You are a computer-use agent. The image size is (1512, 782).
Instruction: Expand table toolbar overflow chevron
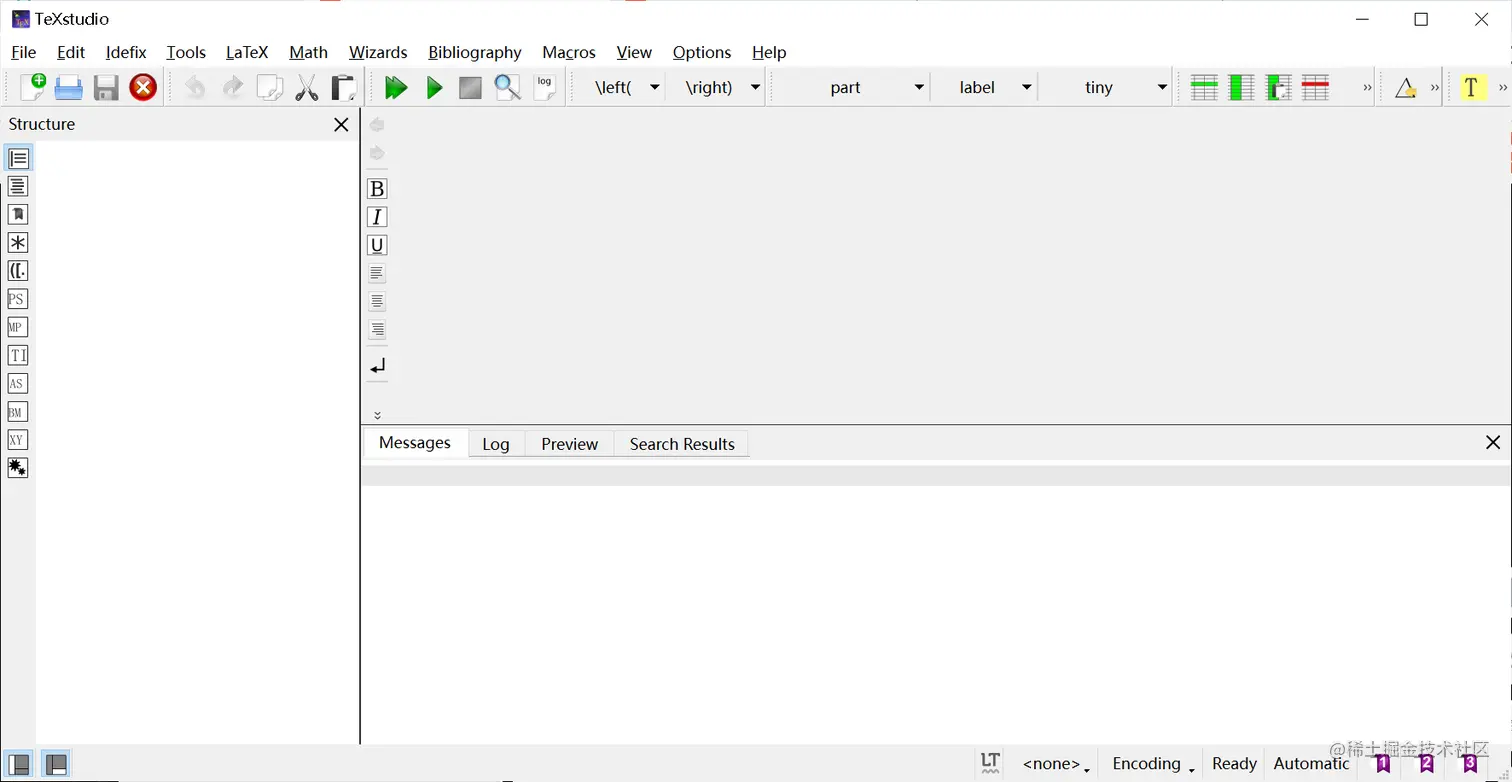(x=1367, y=88)
